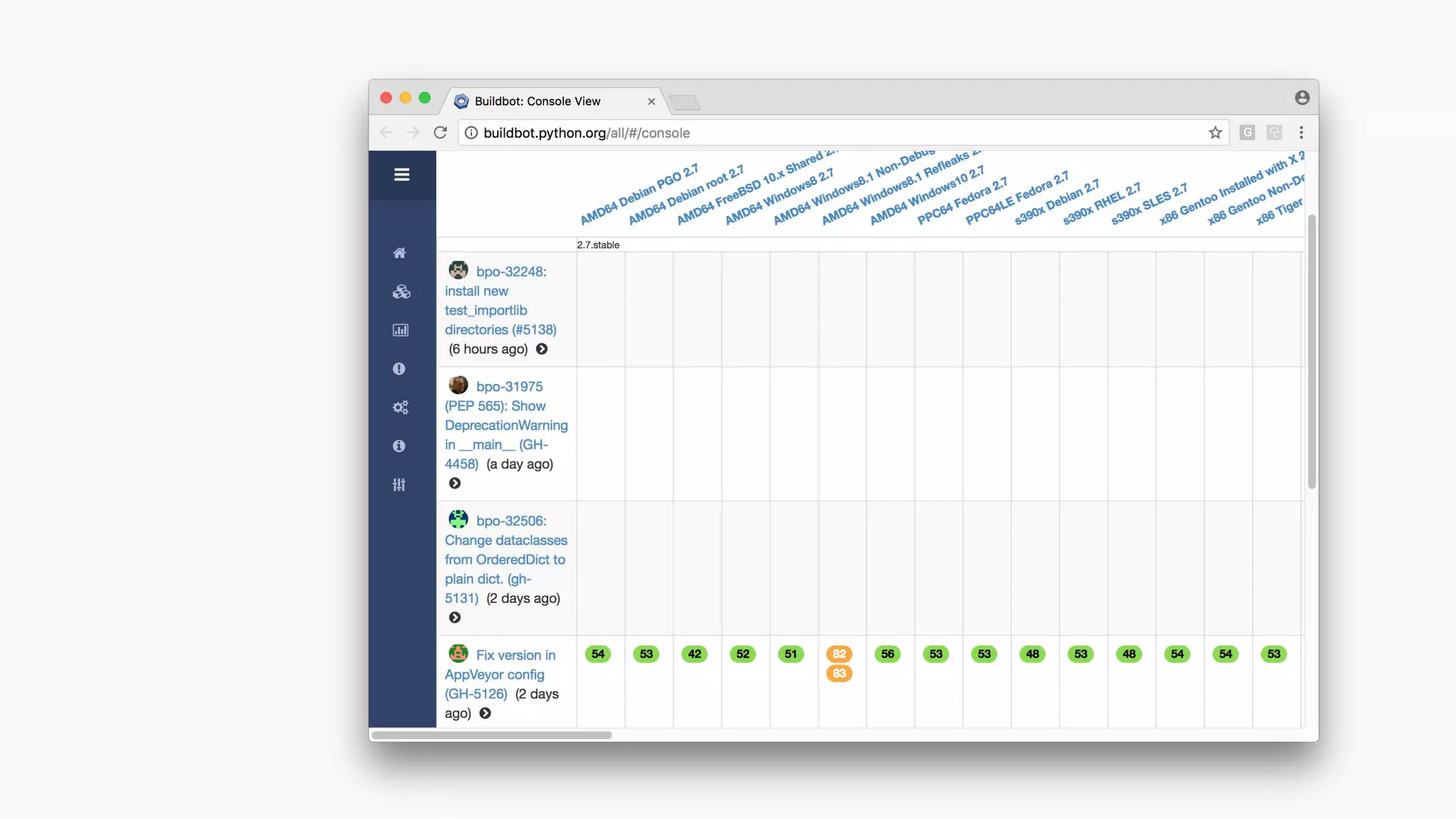This screenshot has height=819, width=1456.
Task: Open the sliders icon in sidebar
Action: point(399,485)
